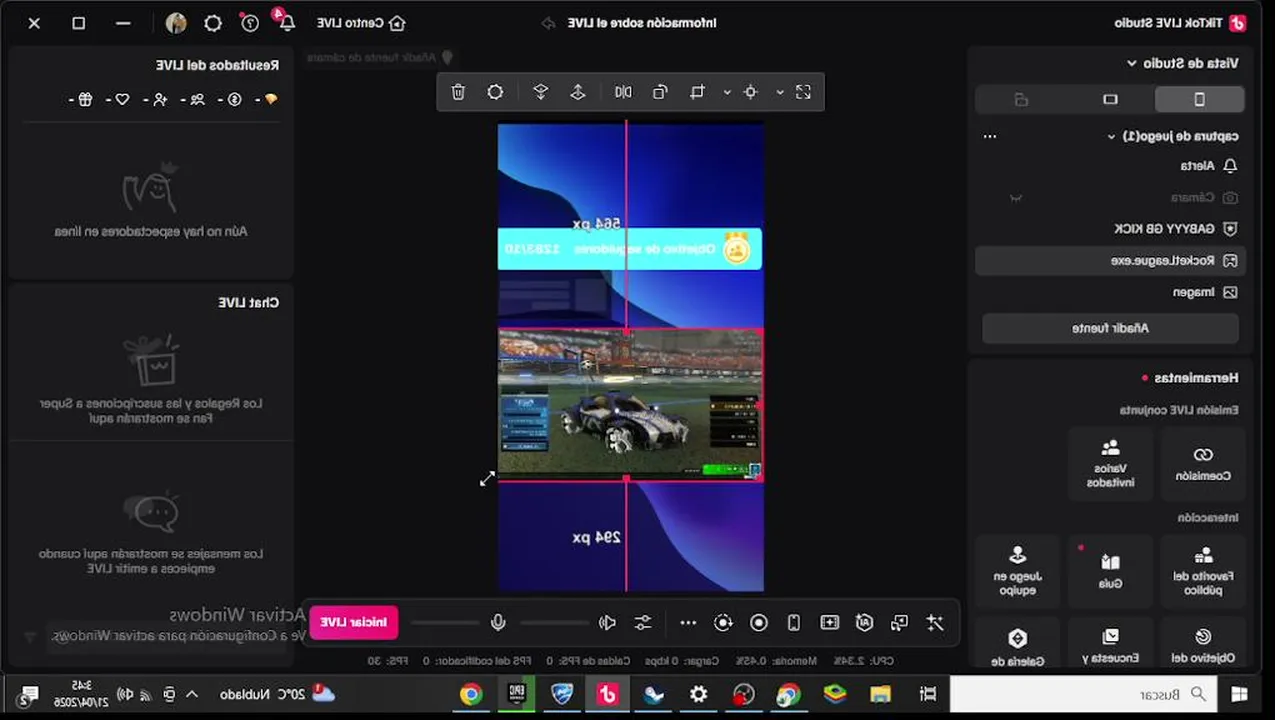Select the crop tool in canvas toolbar
Viewport: 1275px width, 720px height.
click(697, 92)
